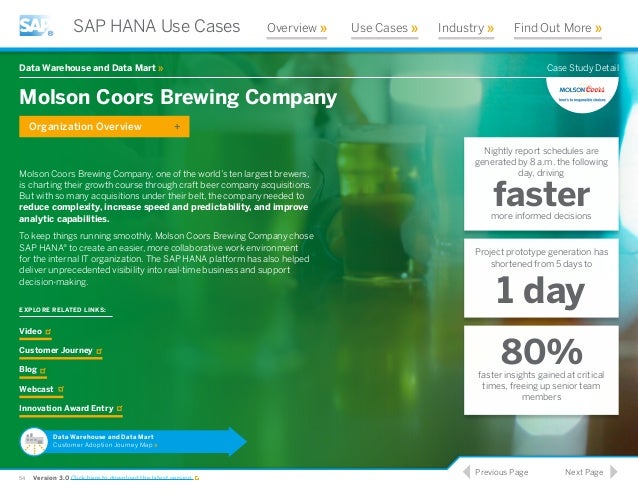Click the SAP HANA Use Cases title

pyautogui.click(x=157, y=26)
